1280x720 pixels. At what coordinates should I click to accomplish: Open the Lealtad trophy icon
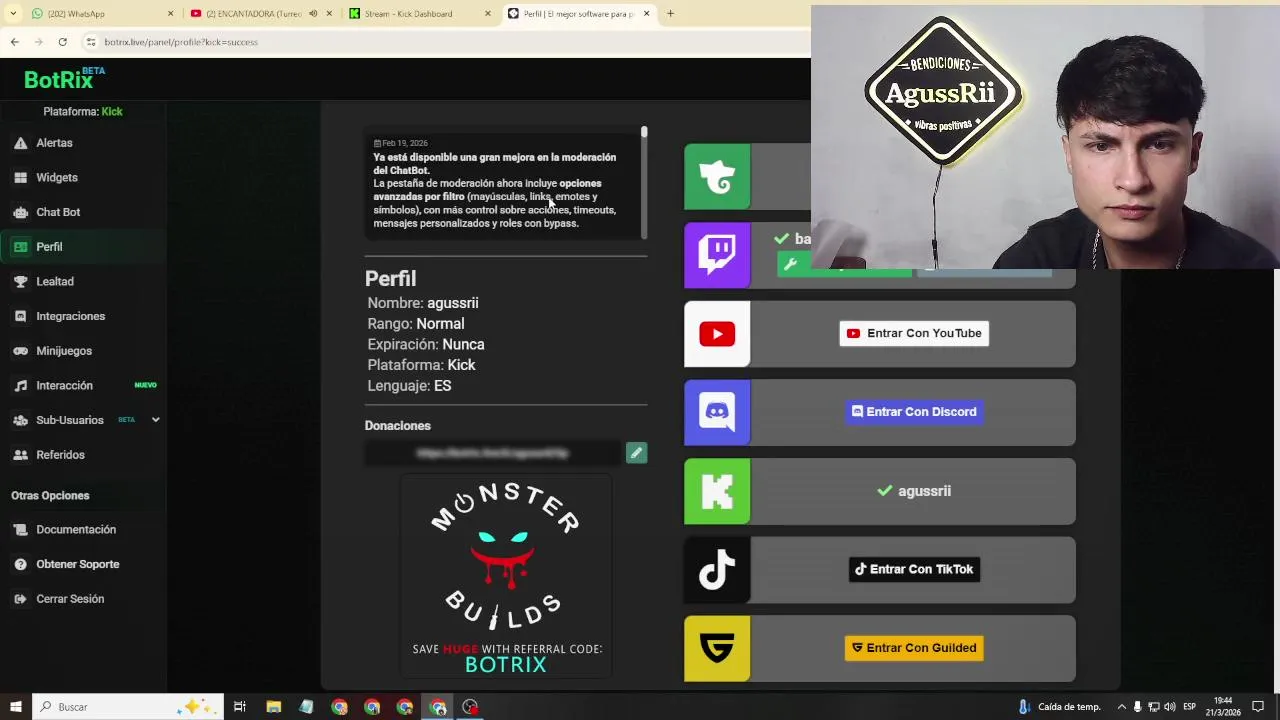click(x=20, y=282)
